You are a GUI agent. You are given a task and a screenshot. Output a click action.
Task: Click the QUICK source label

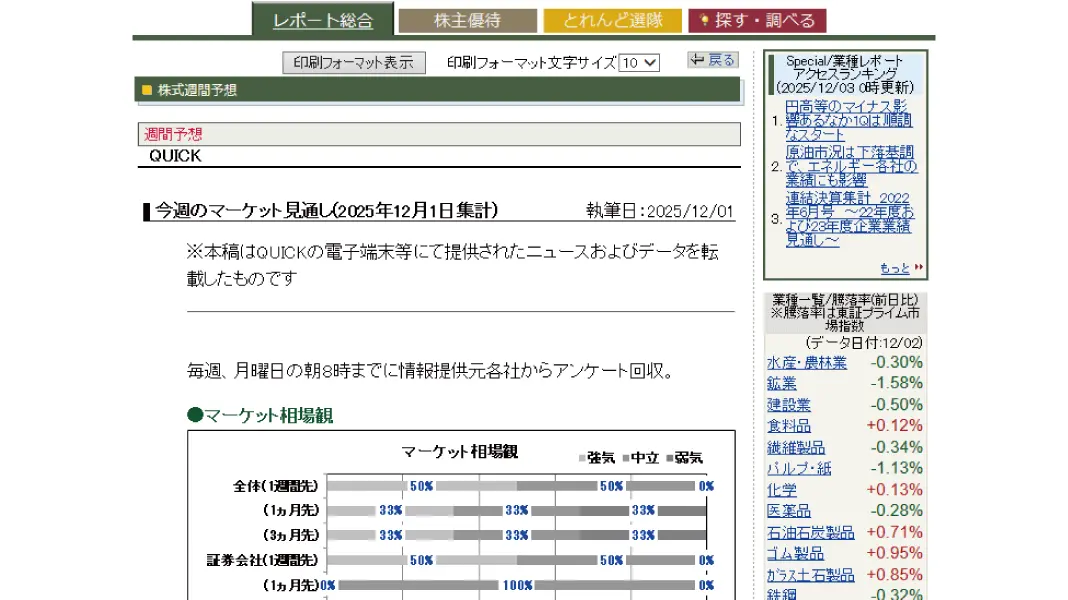coord(175,156)
